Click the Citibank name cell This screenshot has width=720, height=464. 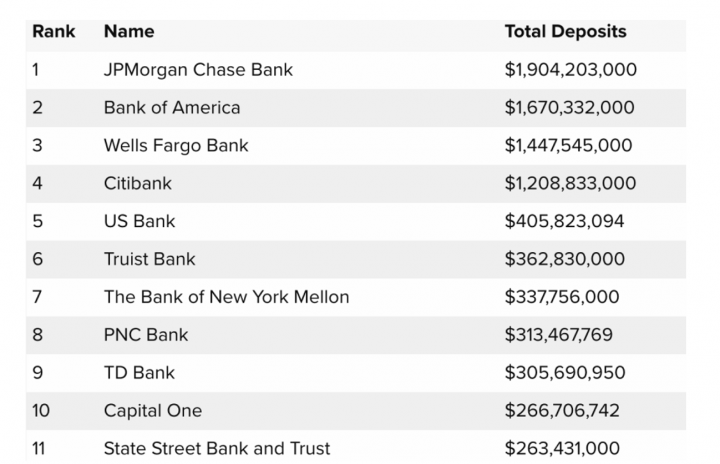click(136, 183)
